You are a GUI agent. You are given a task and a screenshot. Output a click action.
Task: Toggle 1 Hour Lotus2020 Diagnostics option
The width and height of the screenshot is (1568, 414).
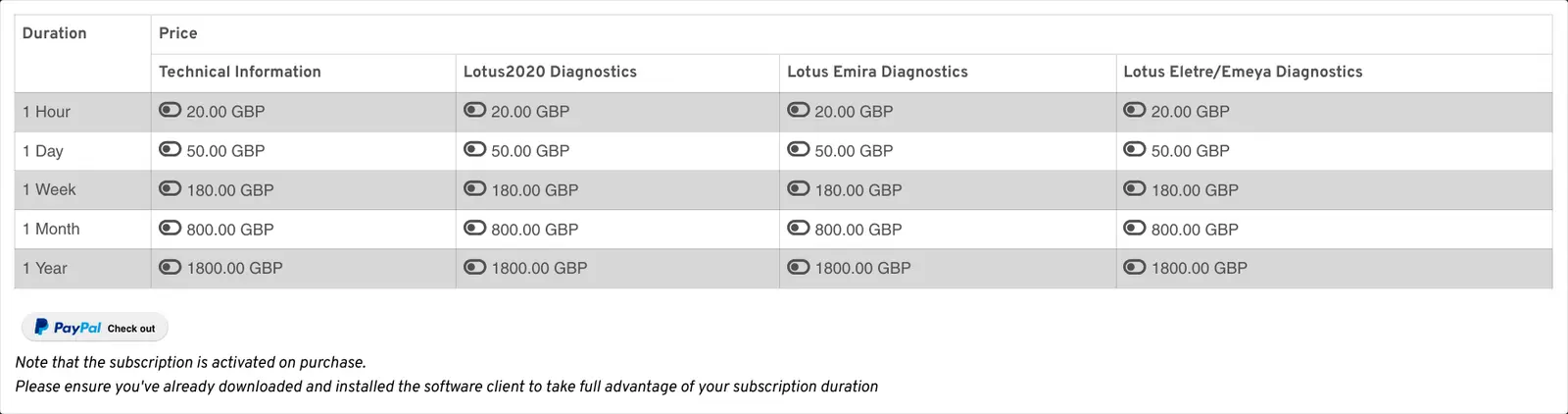coord(474,110)
